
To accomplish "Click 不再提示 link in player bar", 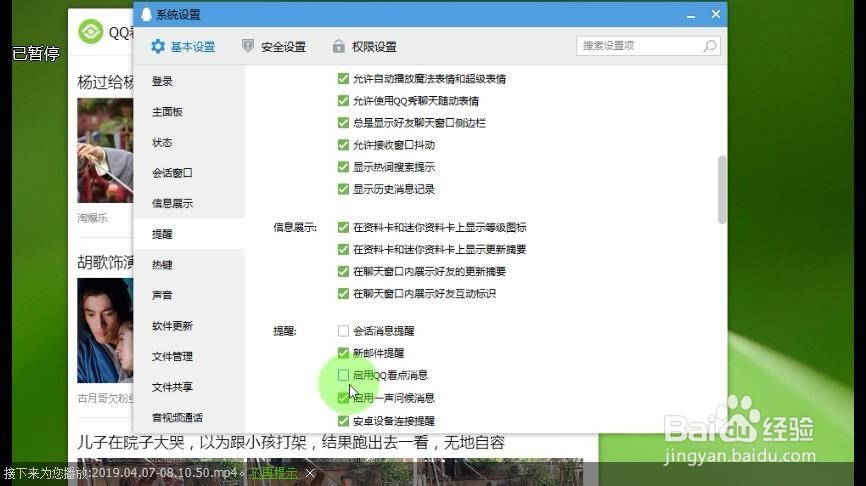I will pos(273,473).
